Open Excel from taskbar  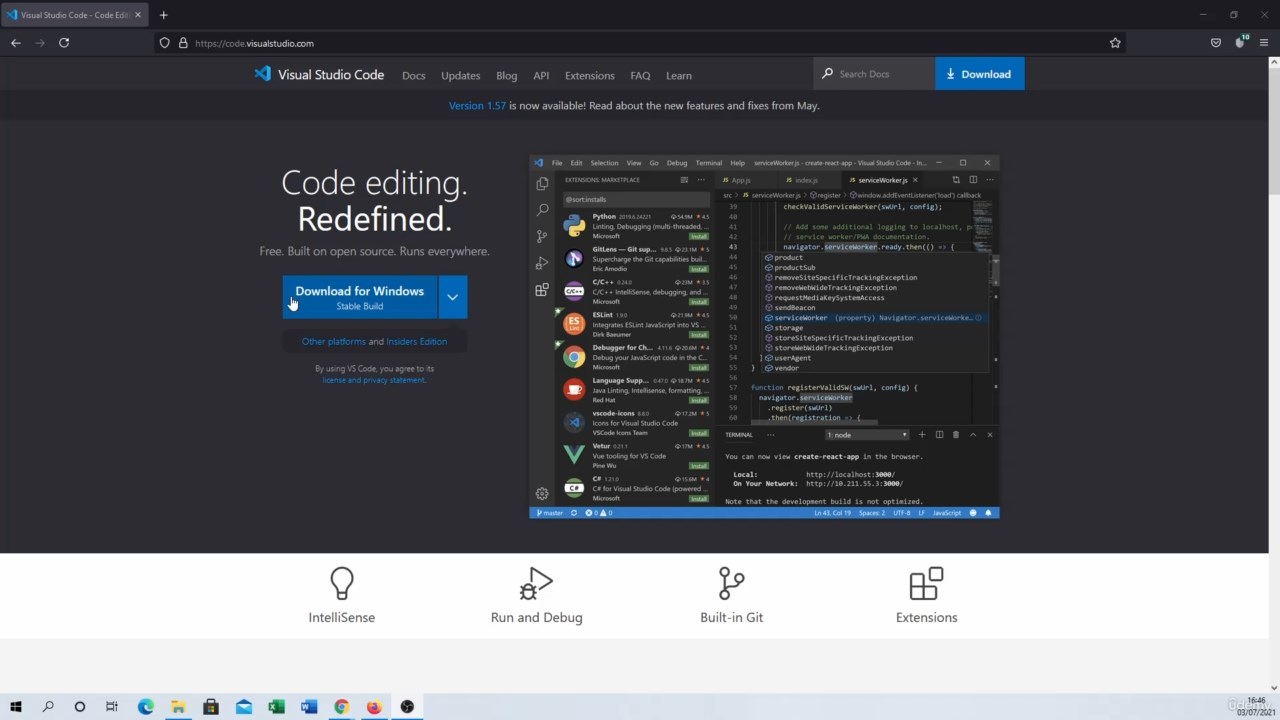276,707
